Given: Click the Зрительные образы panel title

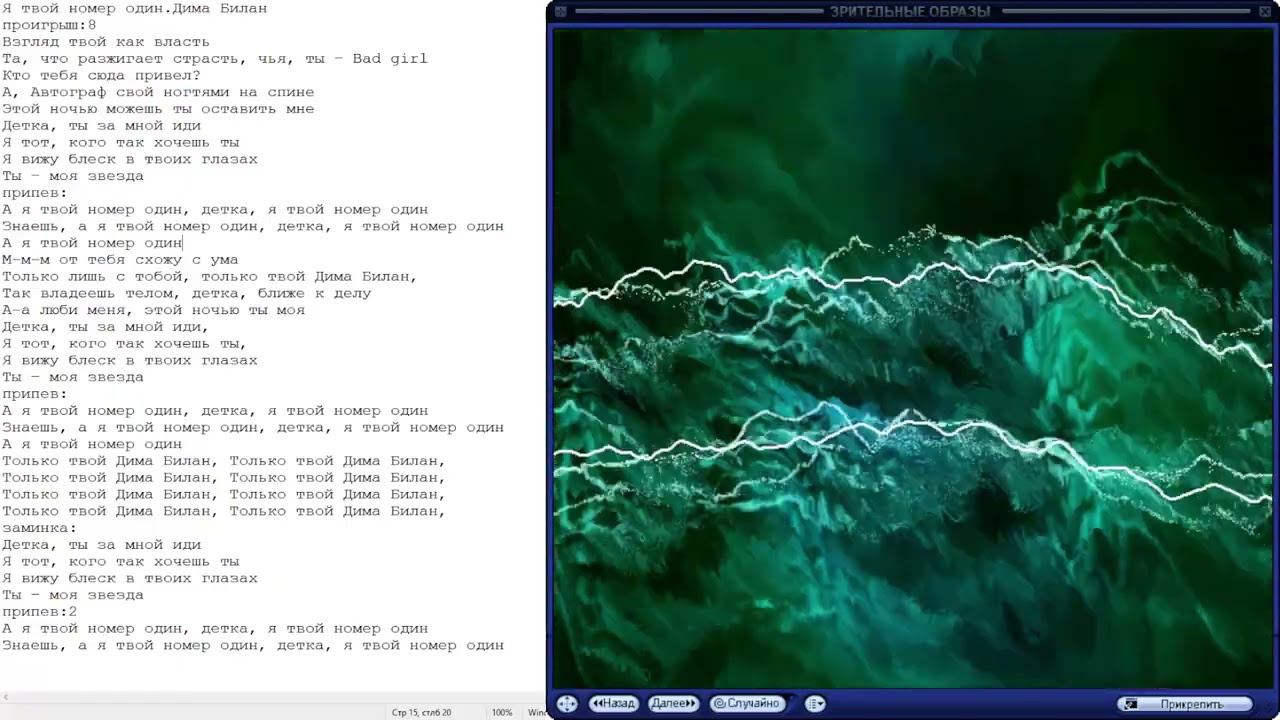Looking at the screenshot, I should pos(910,12).
